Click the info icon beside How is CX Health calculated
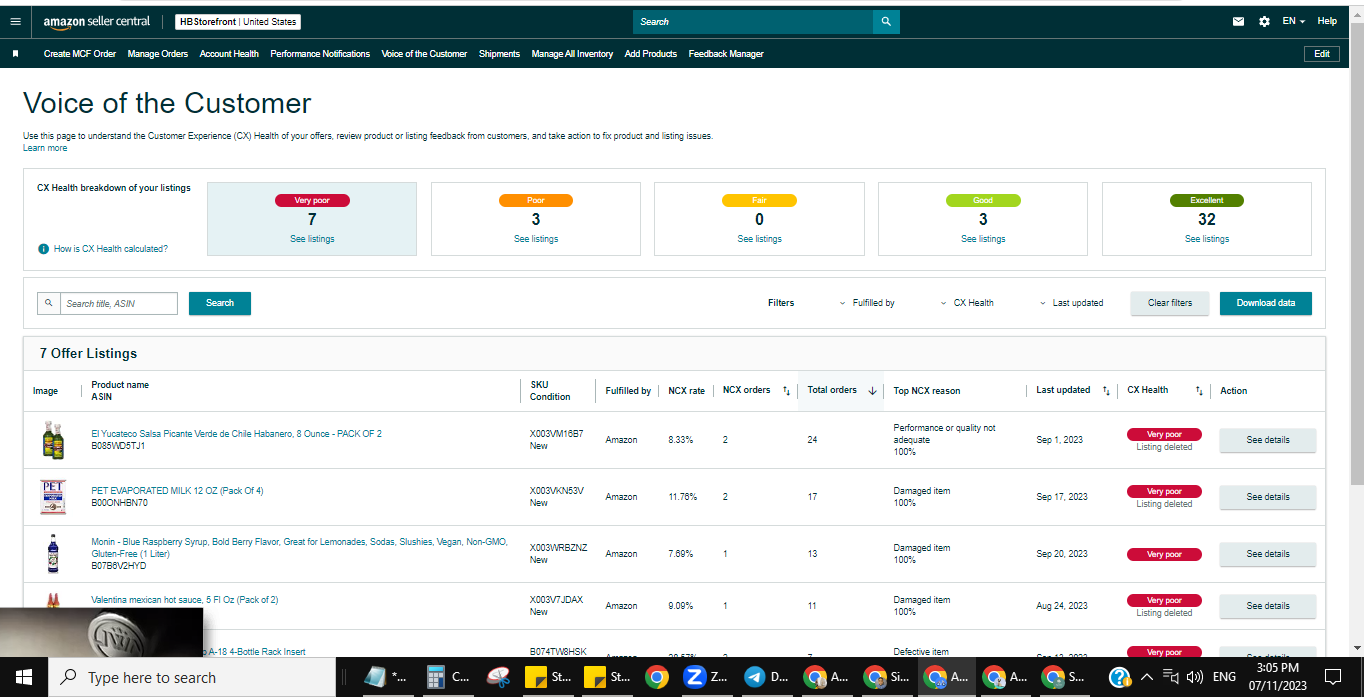This screenshot has height=697, width=1364. (43, 249)
